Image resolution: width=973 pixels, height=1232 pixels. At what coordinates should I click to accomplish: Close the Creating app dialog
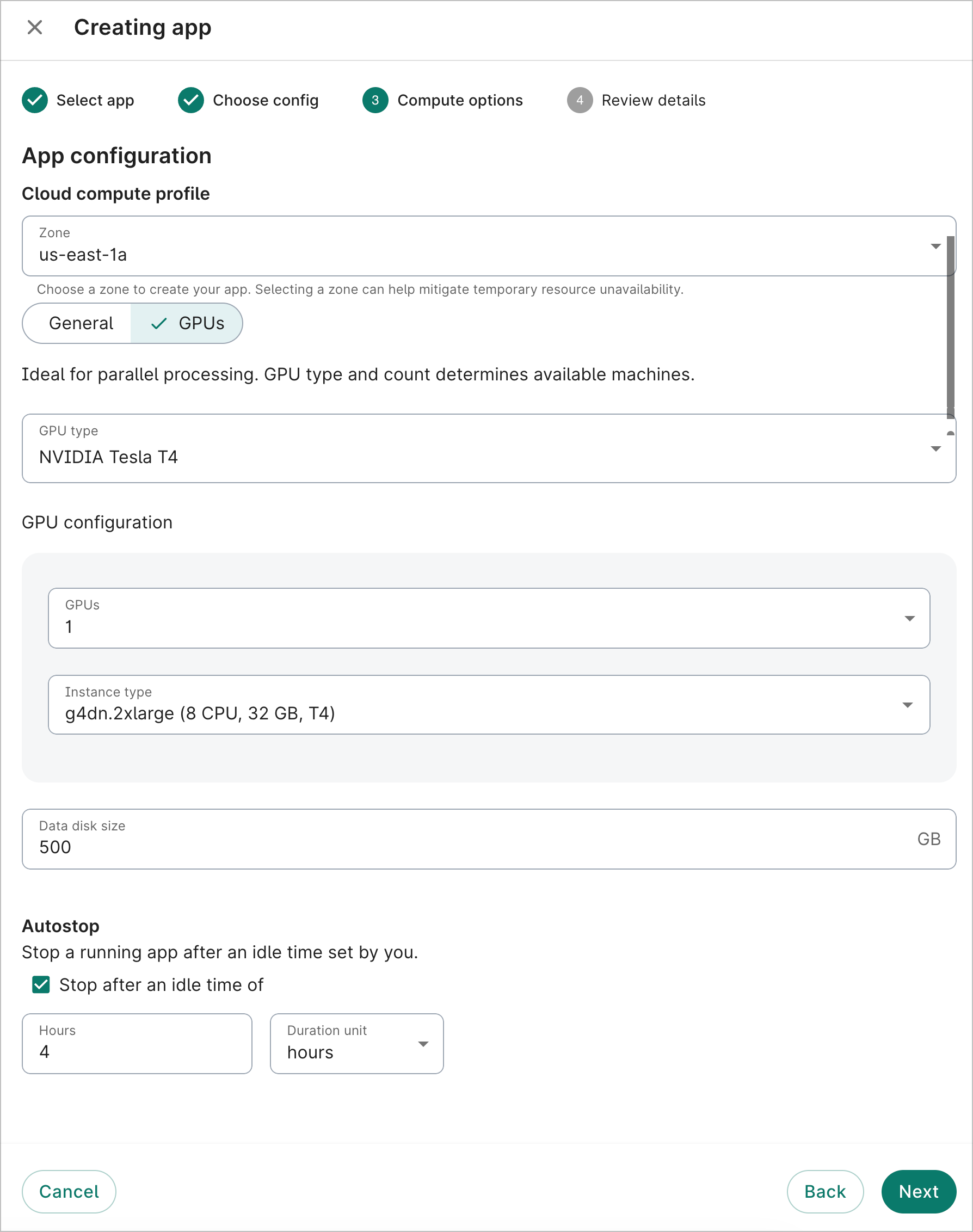click(35, 27)
